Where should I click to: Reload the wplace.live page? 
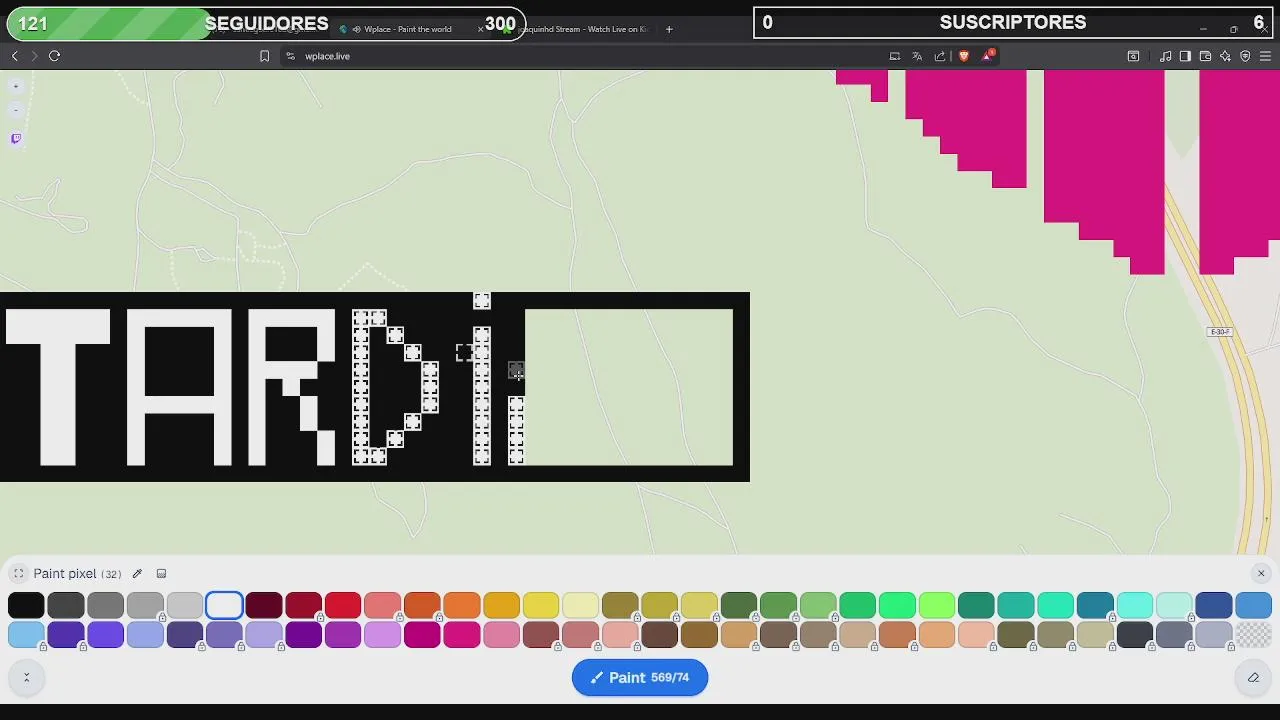click(x=55, y=56)
